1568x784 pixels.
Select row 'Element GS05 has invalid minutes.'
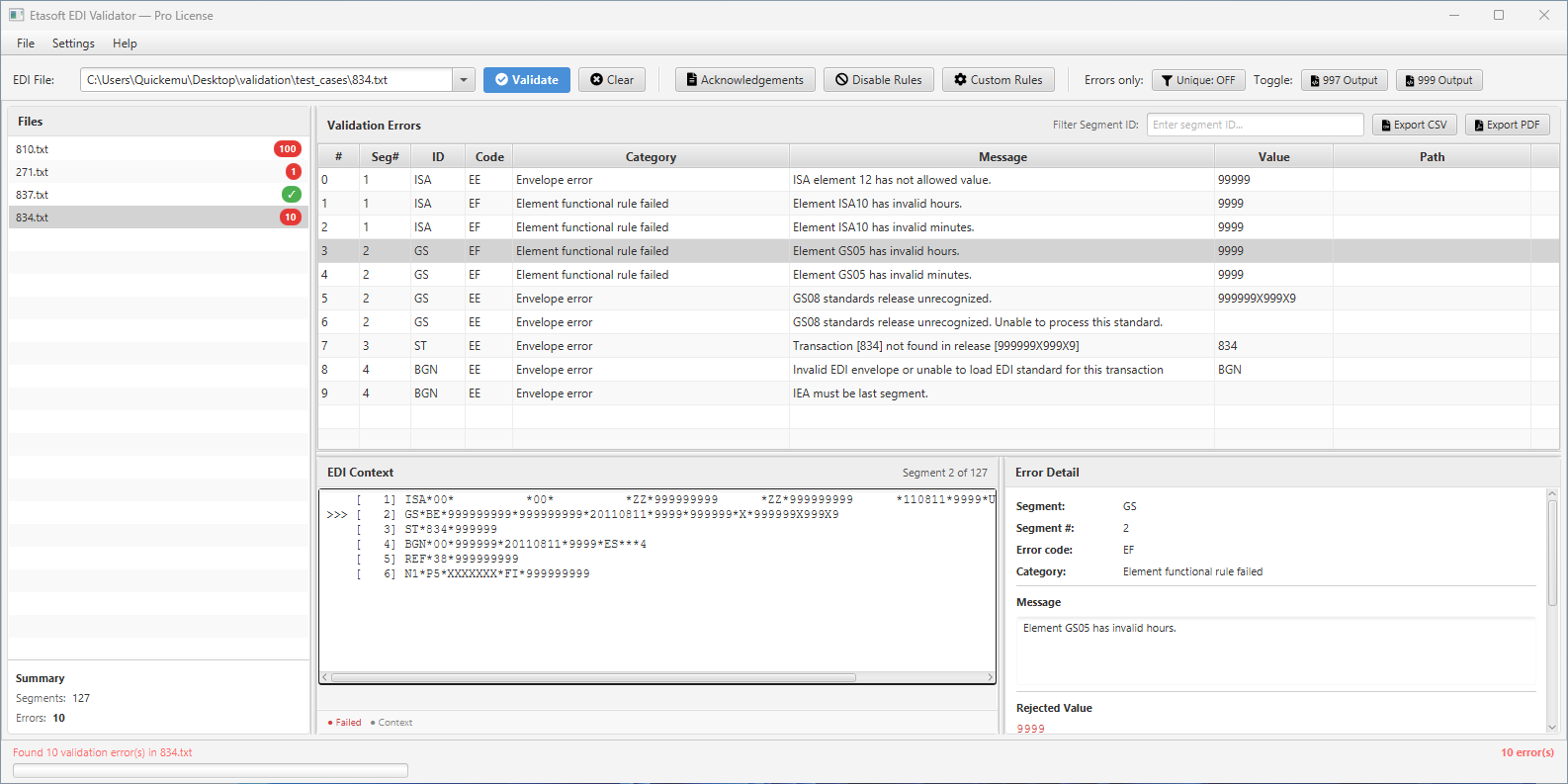938,275
